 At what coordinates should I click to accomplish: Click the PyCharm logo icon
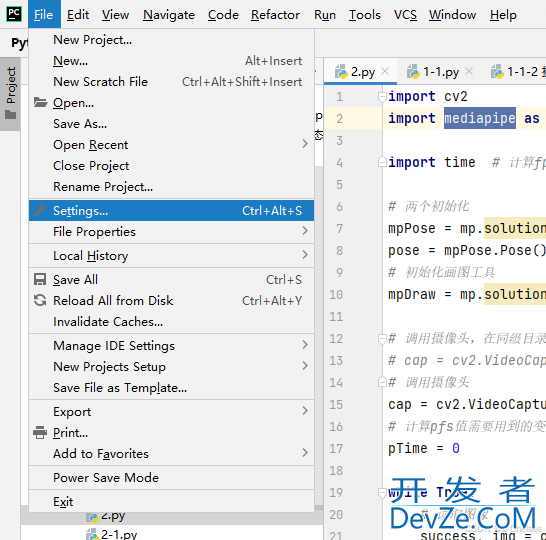14,14
